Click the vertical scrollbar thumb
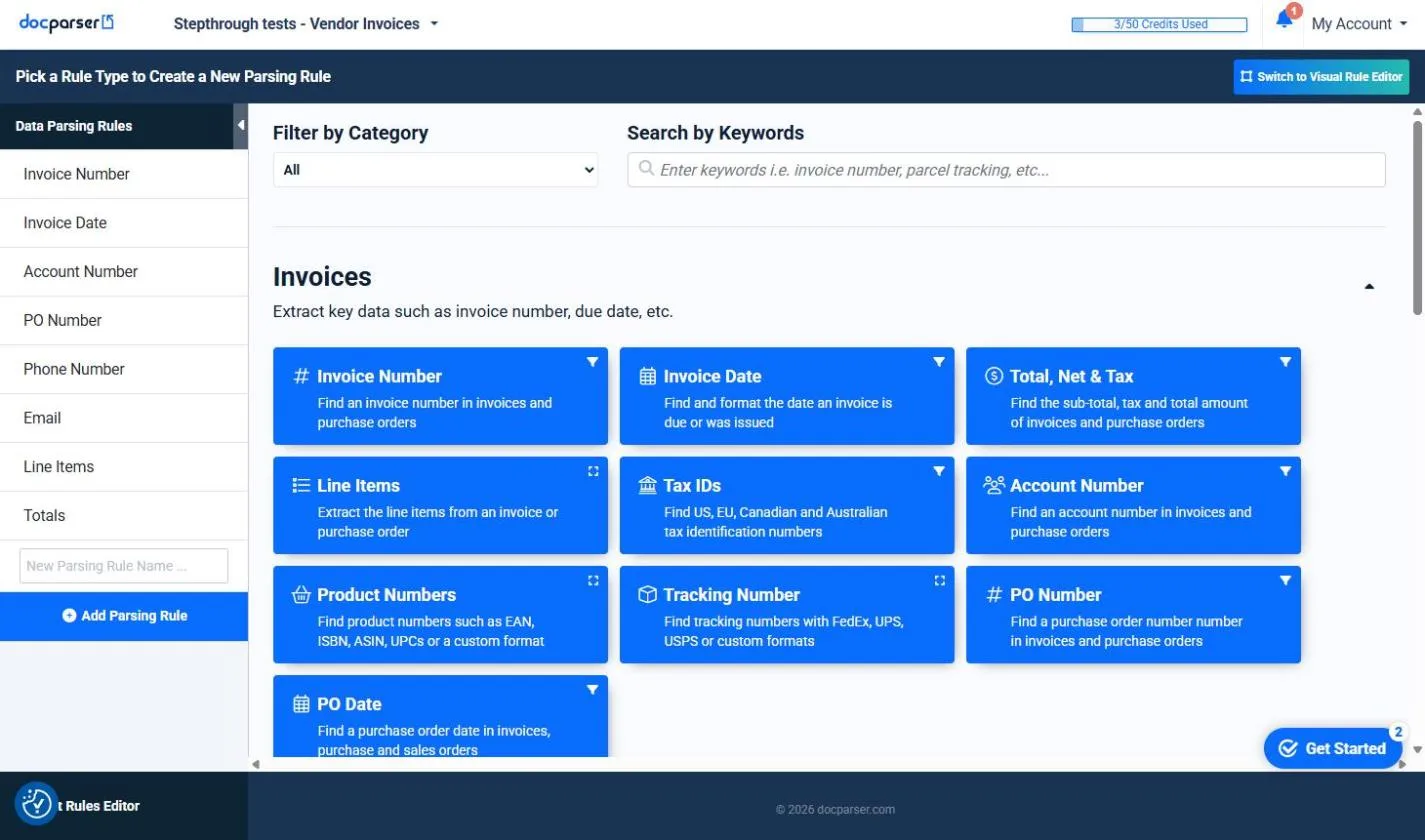Screen dimensions: 1425x840 (x=1417, y=218)
